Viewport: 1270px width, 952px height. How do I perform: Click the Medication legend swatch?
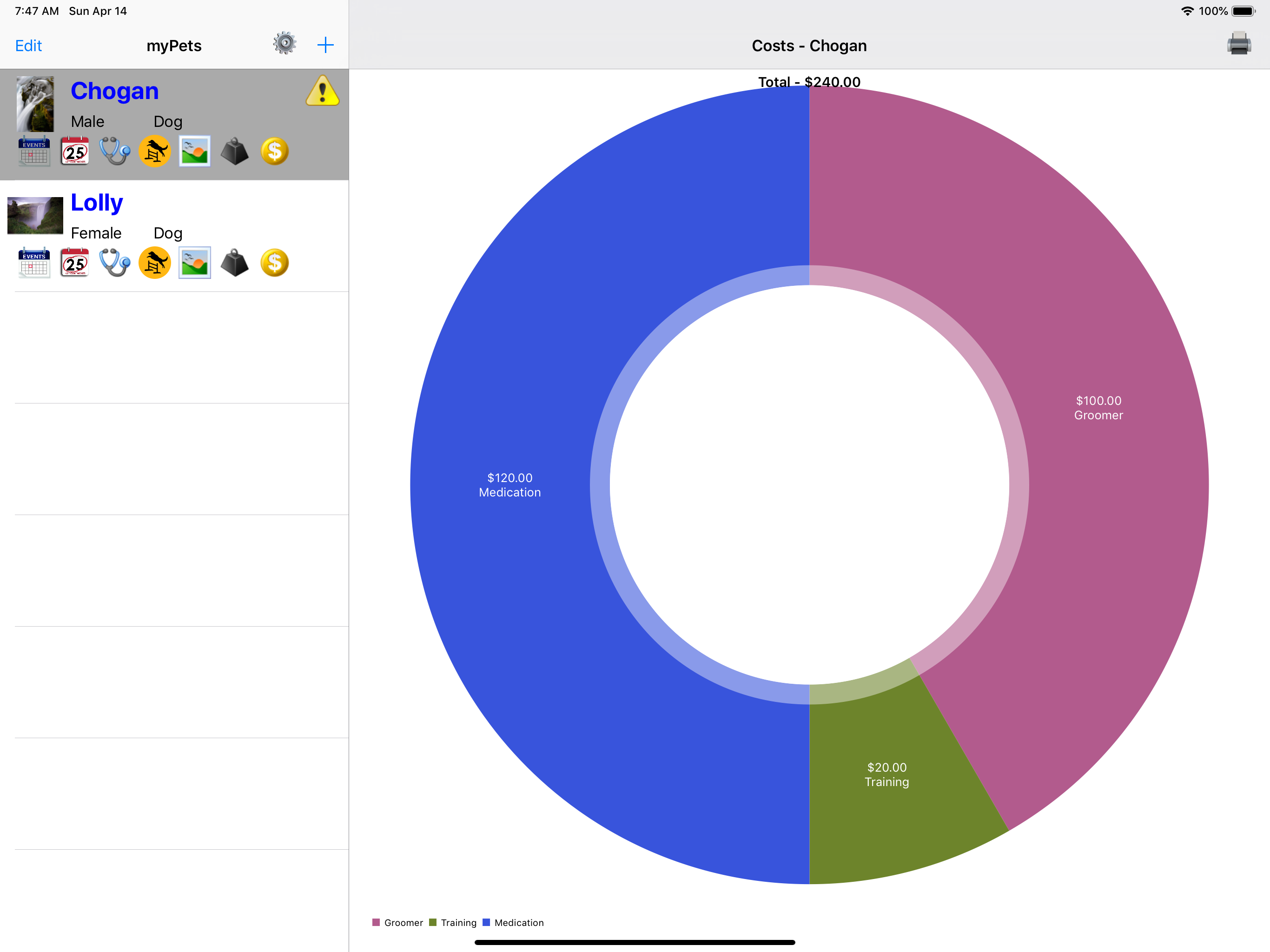(x=486, y=923)
